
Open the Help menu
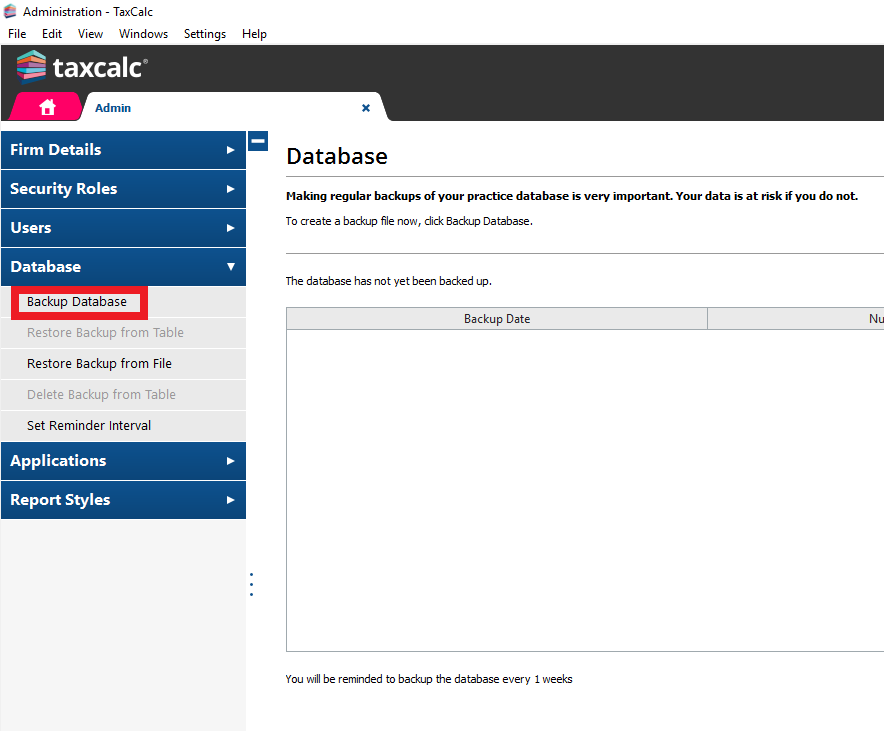[254, 33]
